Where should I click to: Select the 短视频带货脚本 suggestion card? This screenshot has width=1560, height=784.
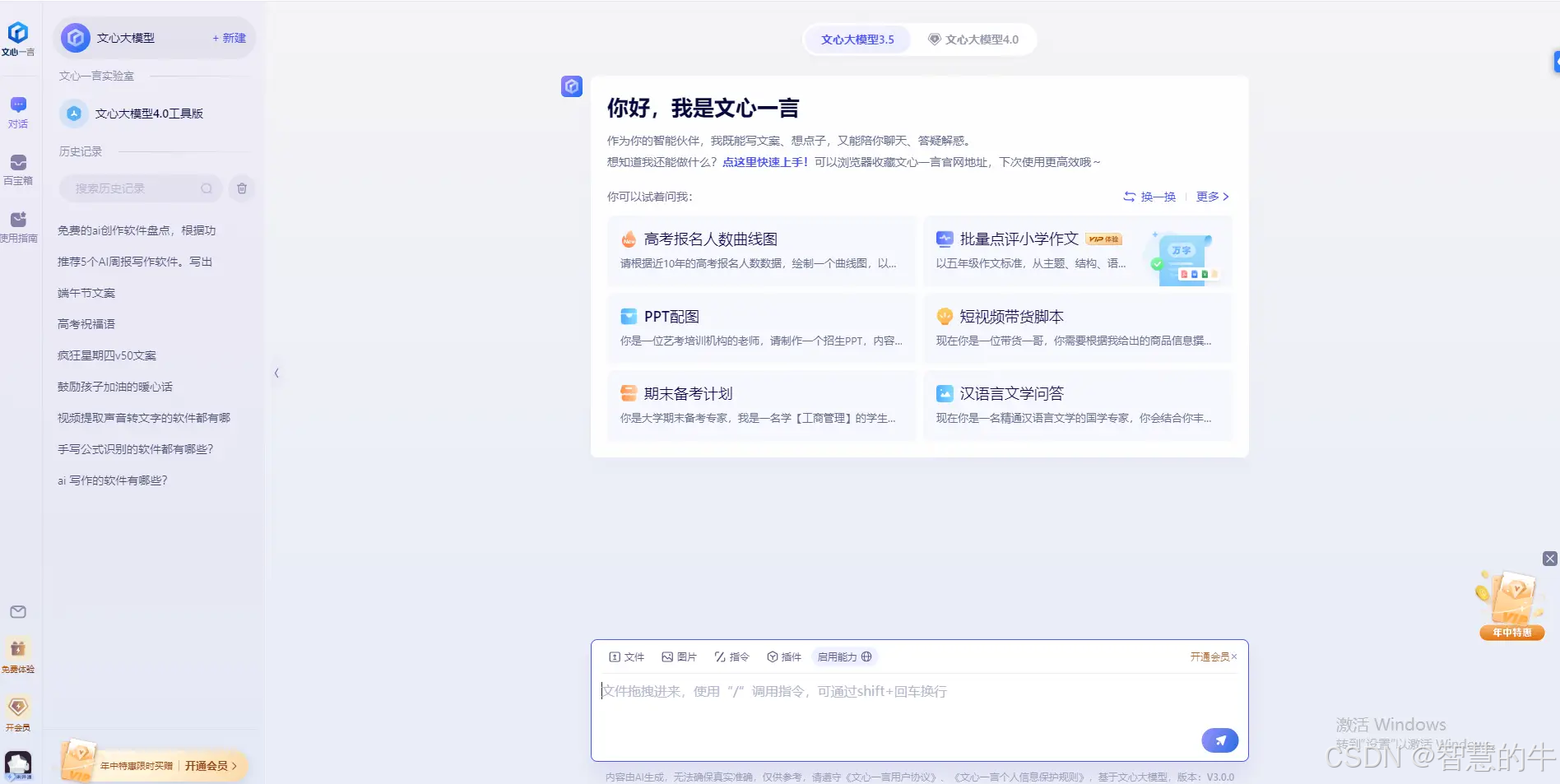click(x=1077, y=328)
